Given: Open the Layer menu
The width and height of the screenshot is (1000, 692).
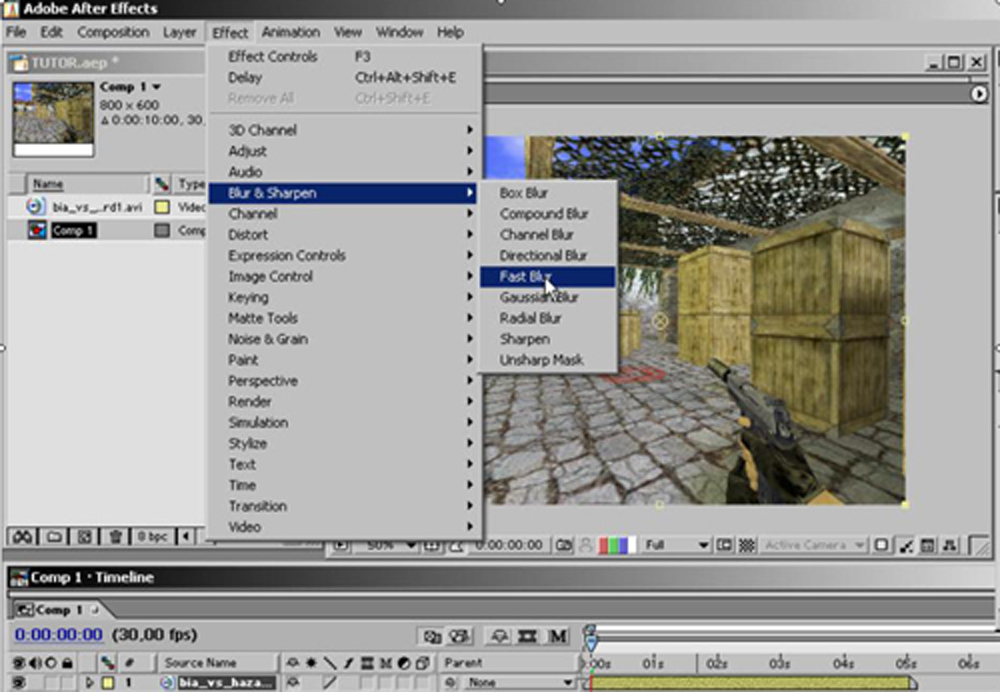Looking at the screenshot, I should [x=179, y=32].
